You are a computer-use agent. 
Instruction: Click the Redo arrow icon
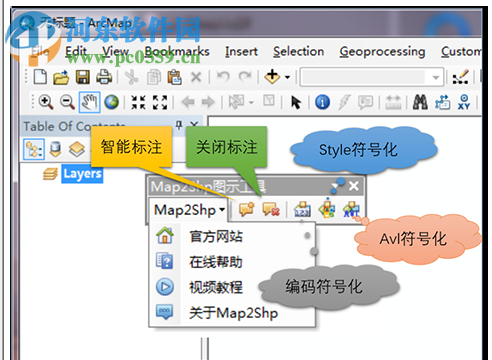point(245,77)
